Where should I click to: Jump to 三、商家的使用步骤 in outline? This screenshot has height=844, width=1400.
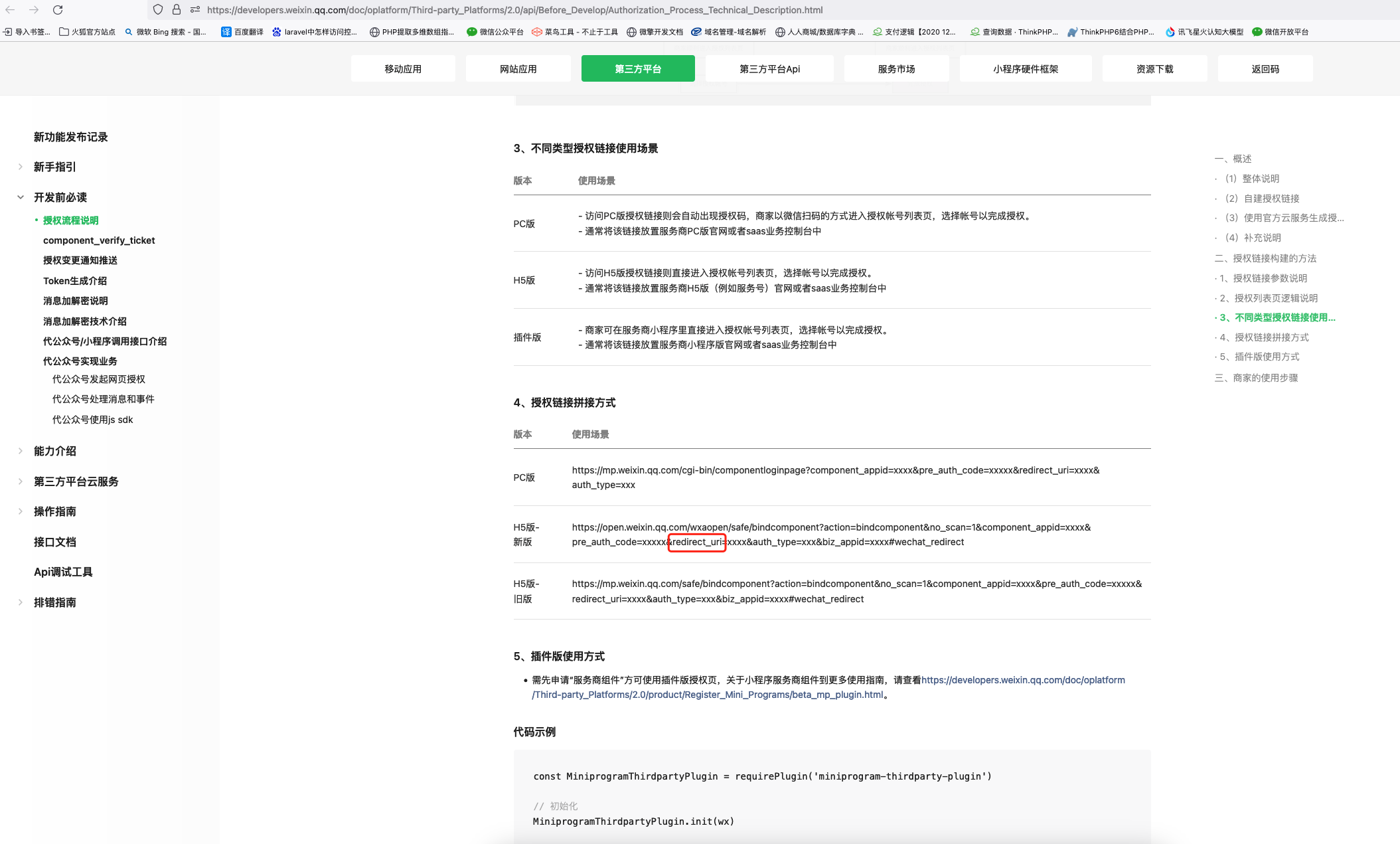(1256, 378)
